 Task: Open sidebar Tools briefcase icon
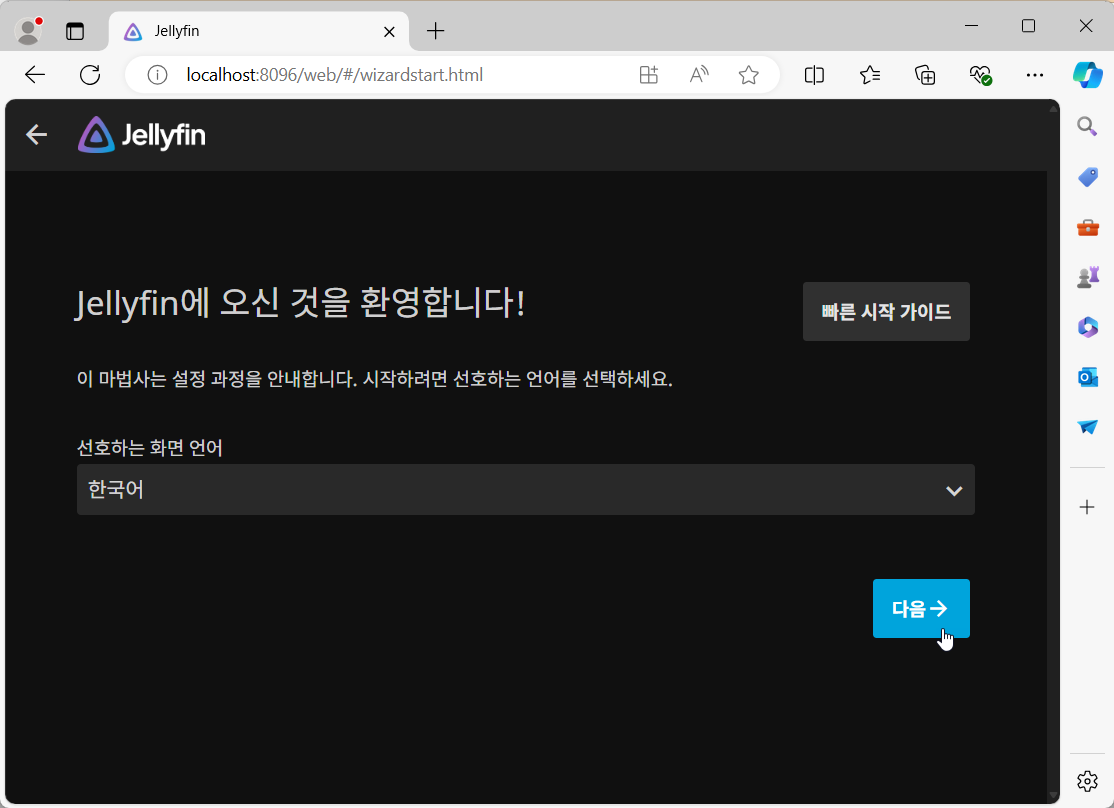(1087, 227)
